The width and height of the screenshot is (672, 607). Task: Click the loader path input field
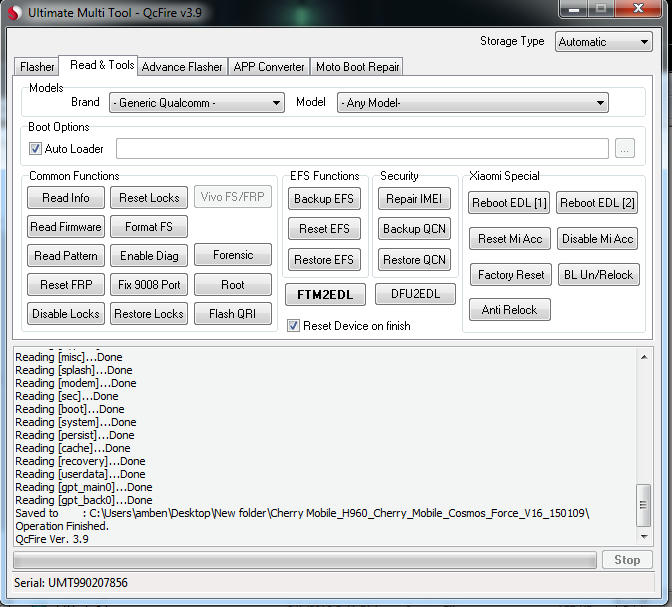click(x=362, y=149)
